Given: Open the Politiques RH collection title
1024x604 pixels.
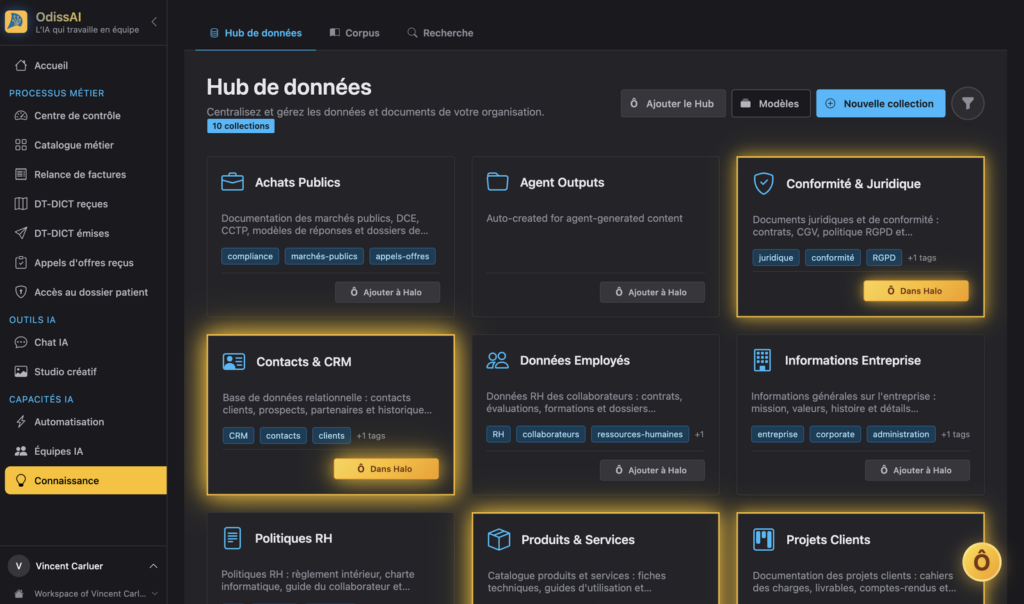Looking at the screenshot, I should (293, 538).
